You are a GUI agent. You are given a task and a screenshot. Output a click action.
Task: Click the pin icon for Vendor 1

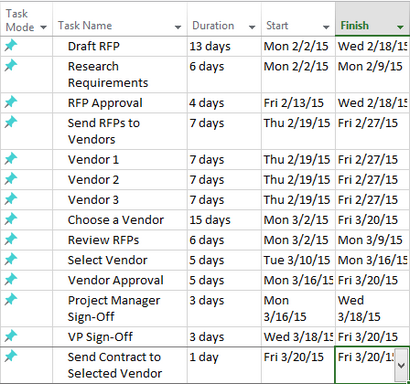[x=11, y=158]
